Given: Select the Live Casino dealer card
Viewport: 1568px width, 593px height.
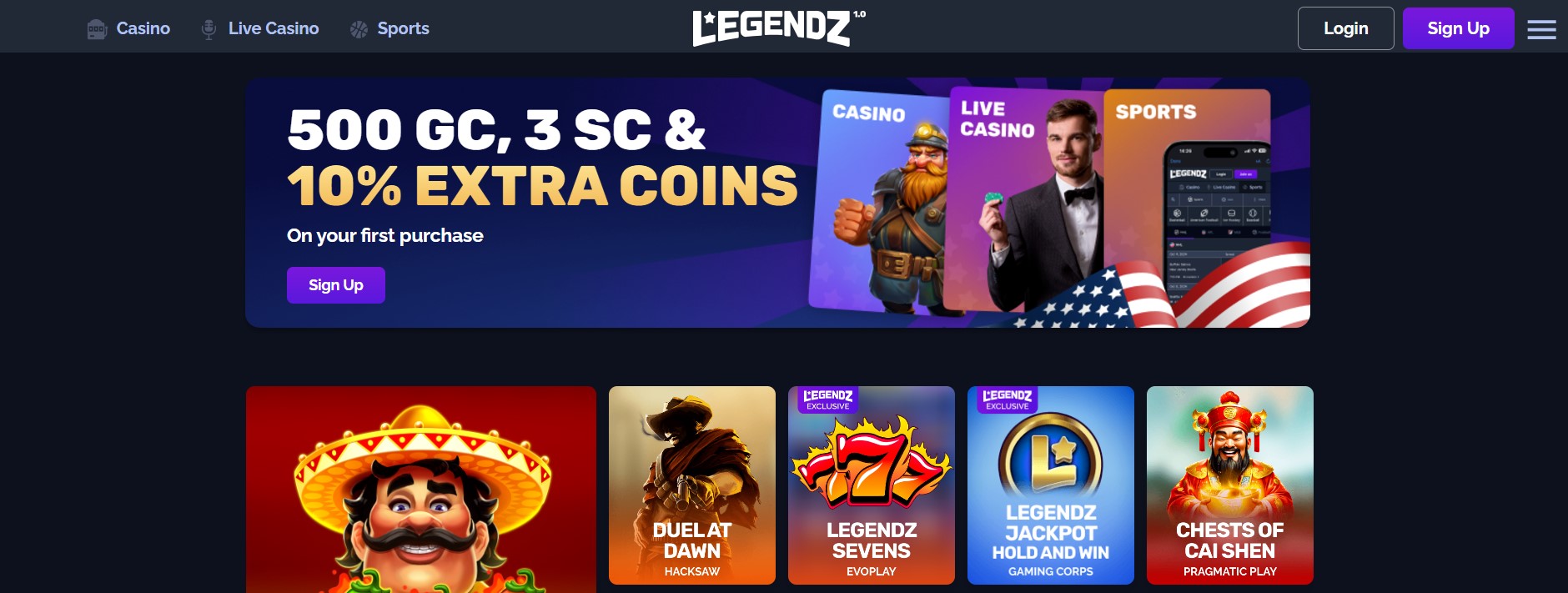Looking at the screenshot, I should pos(1026,200).
